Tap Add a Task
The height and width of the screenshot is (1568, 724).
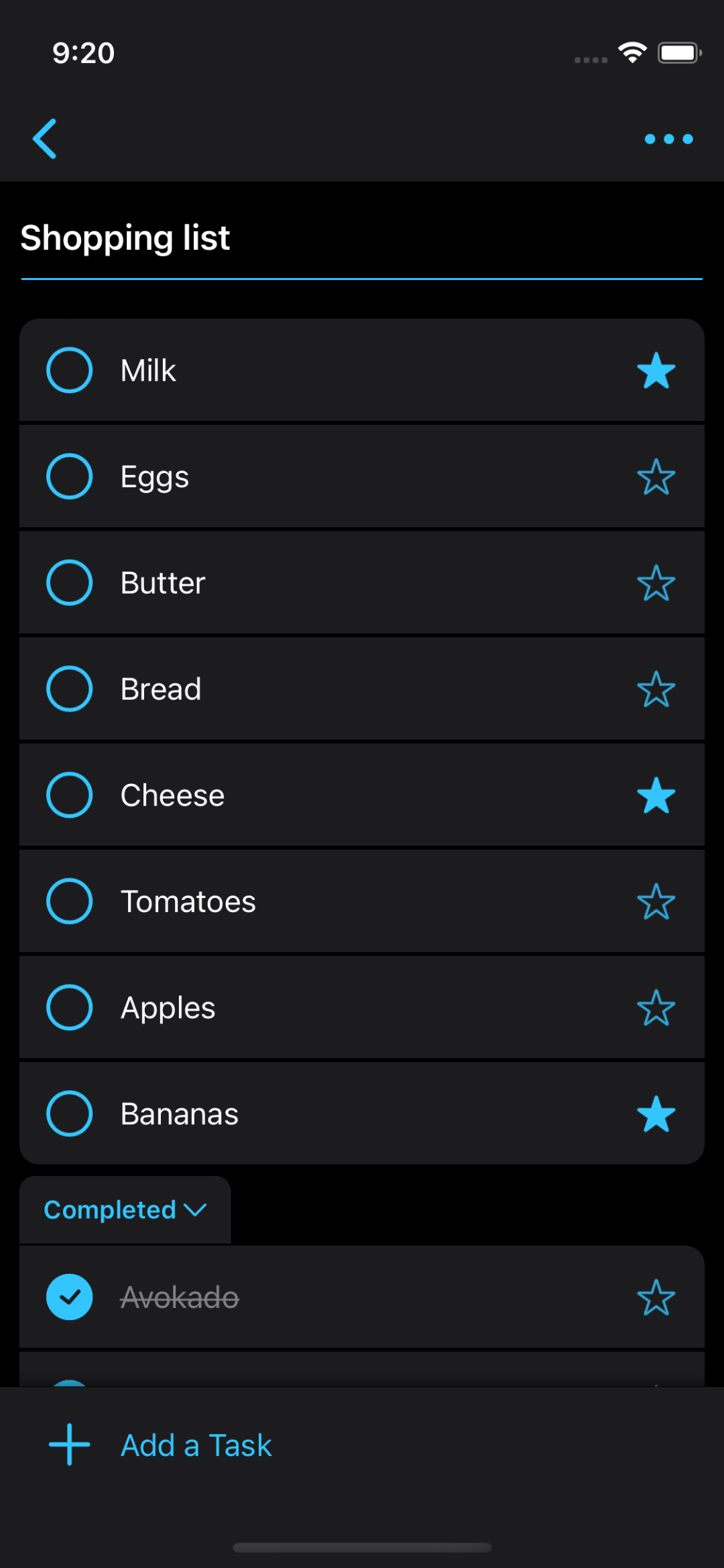coord(196,1445)
